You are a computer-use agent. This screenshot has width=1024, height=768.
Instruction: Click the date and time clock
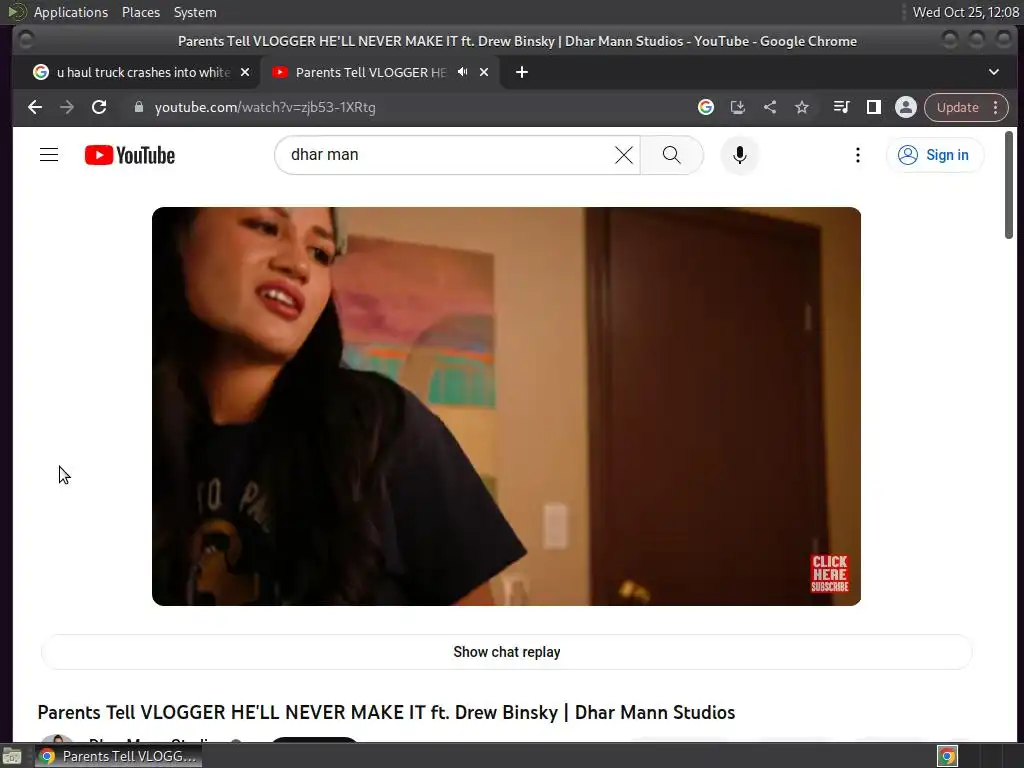tap(965, 12)
